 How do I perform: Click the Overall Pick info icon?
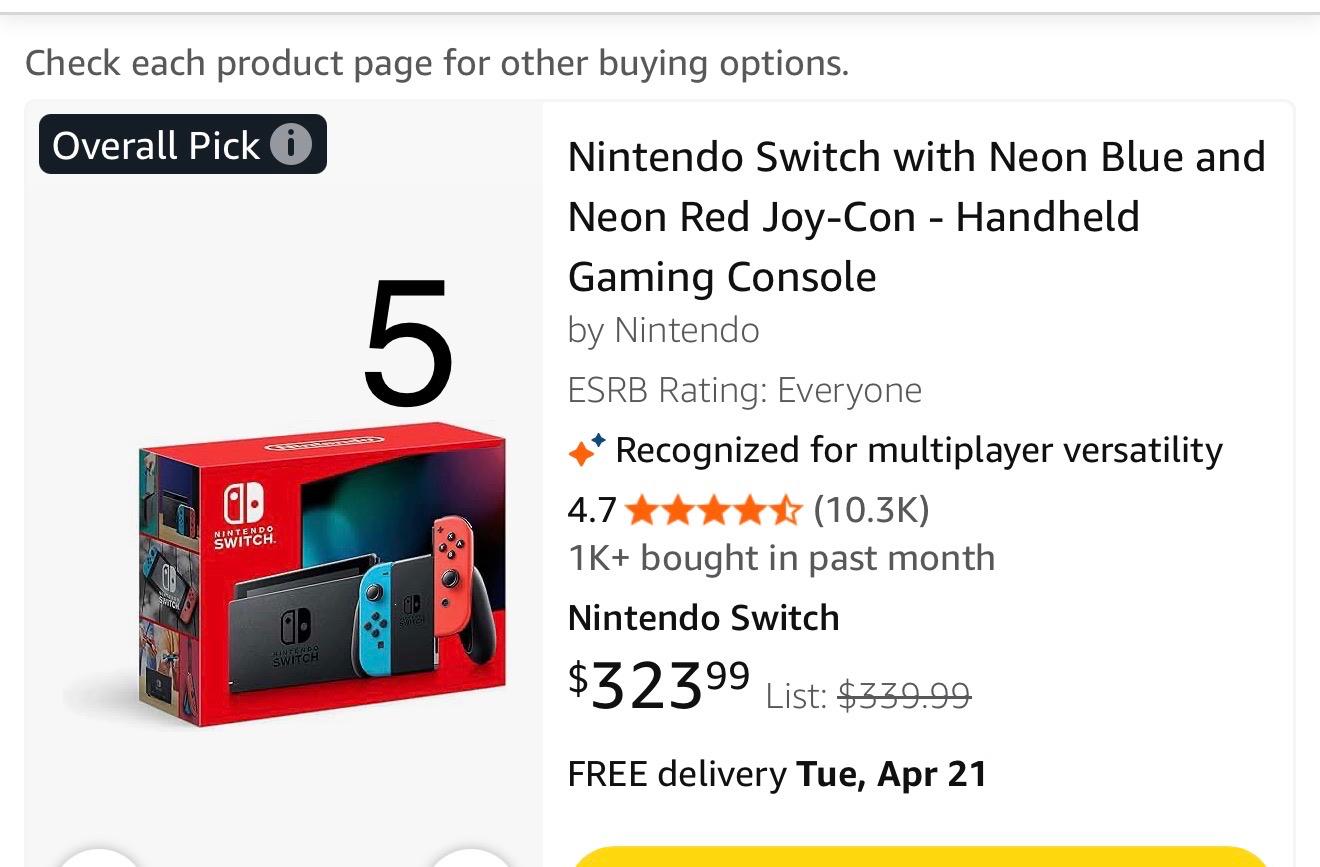pos(291,146)
